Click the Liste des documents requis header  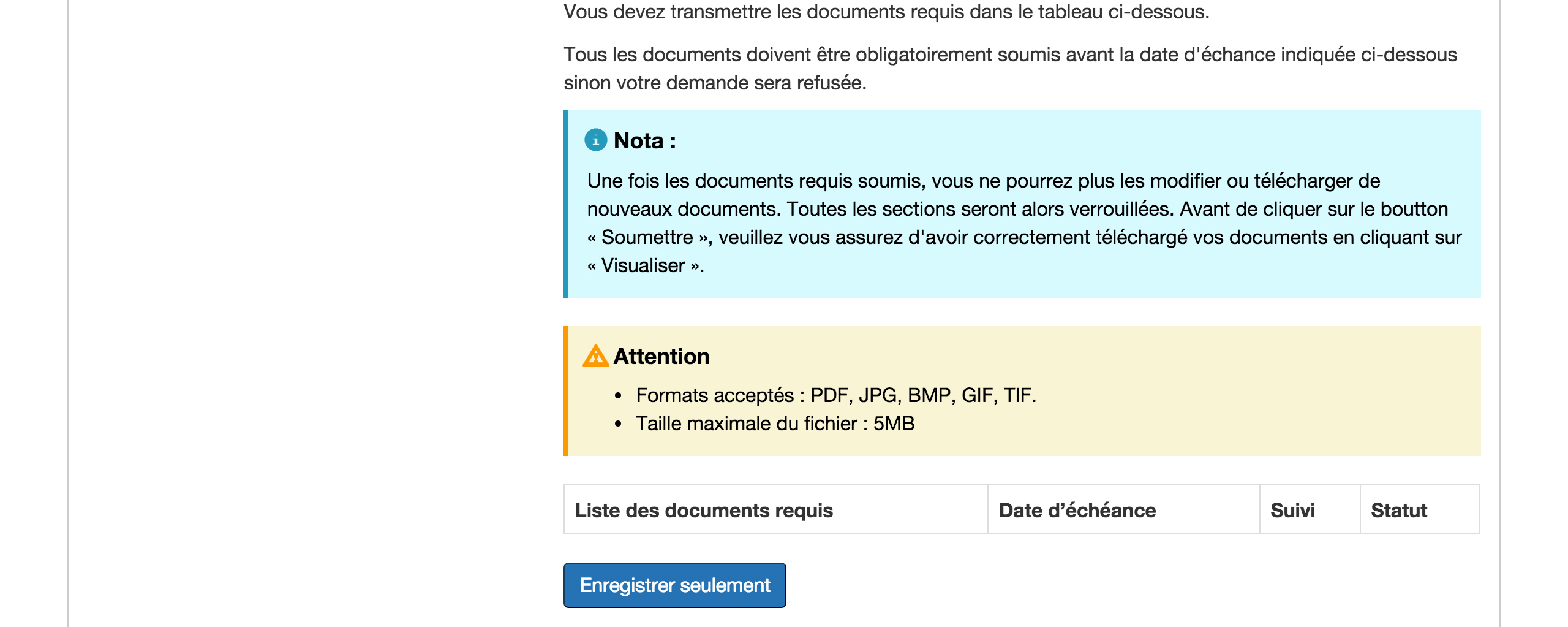[x=703, y=510]
